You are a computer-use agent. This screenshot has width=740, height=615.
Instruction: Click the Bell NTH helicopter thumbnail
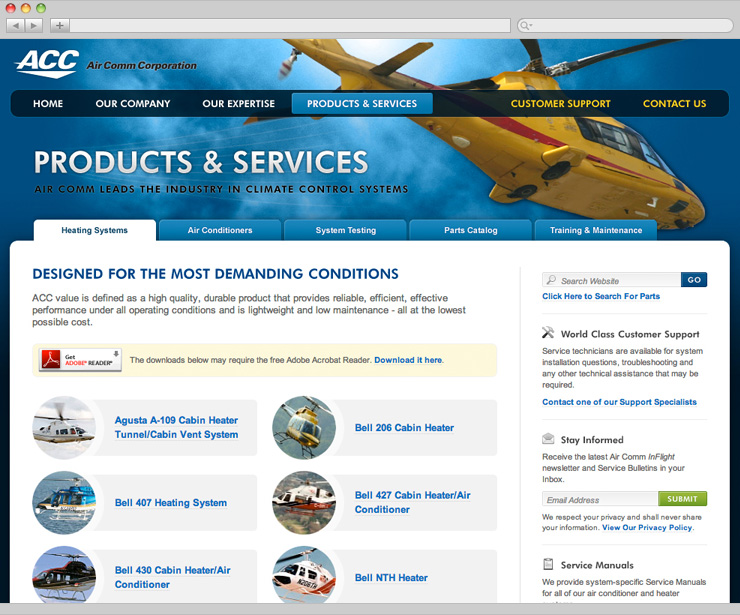[304, 575]
